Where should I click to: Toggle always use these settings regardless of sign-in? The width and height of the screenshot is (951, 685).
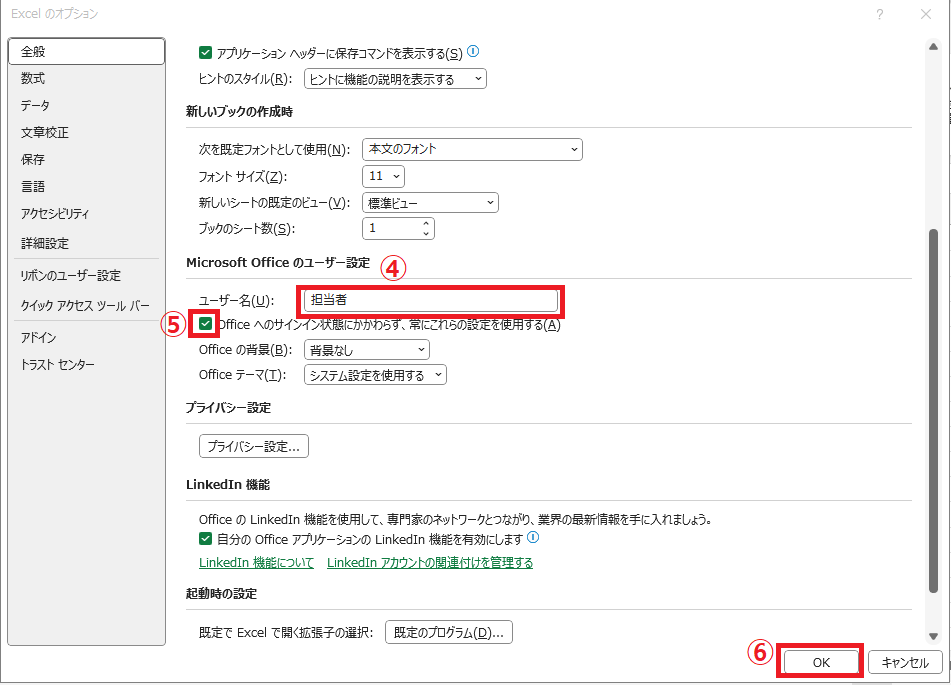pyautogui.click(x=206, y=324)
